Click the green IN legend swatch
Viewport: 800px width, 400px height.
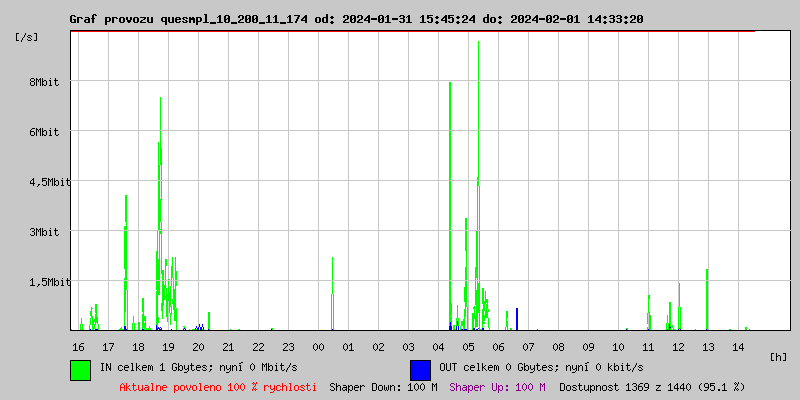coord(80,369)
